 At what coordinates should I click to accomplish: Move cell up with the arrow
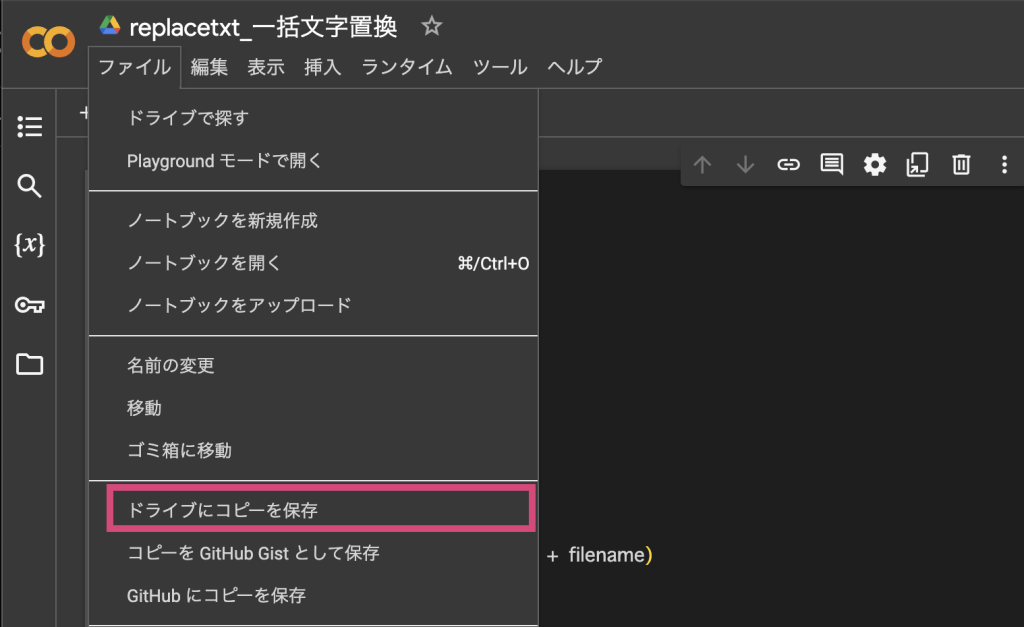(703, 165)
